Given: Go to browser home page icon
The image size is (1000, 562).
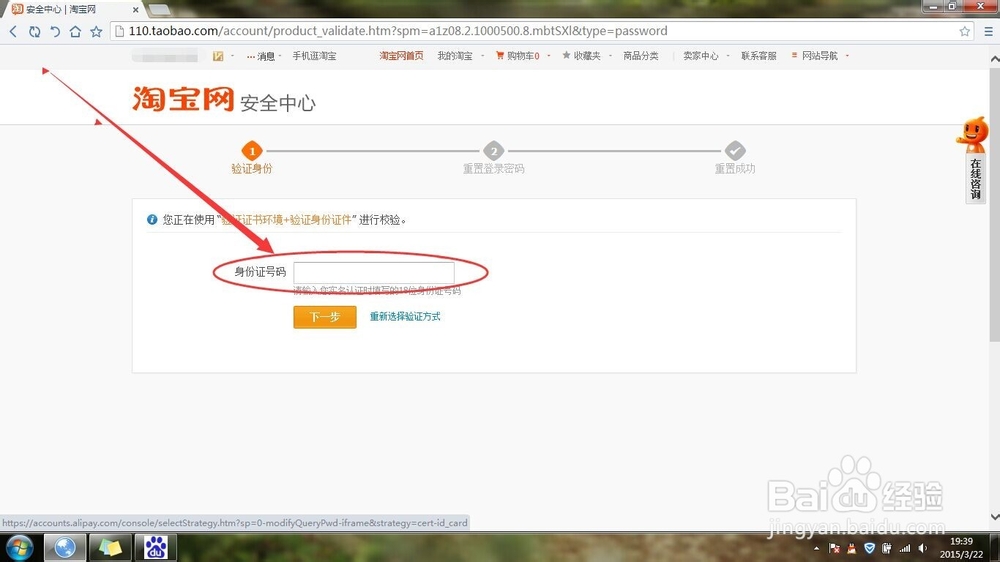Looking at the screenshot, I should [x=75, y=31].
